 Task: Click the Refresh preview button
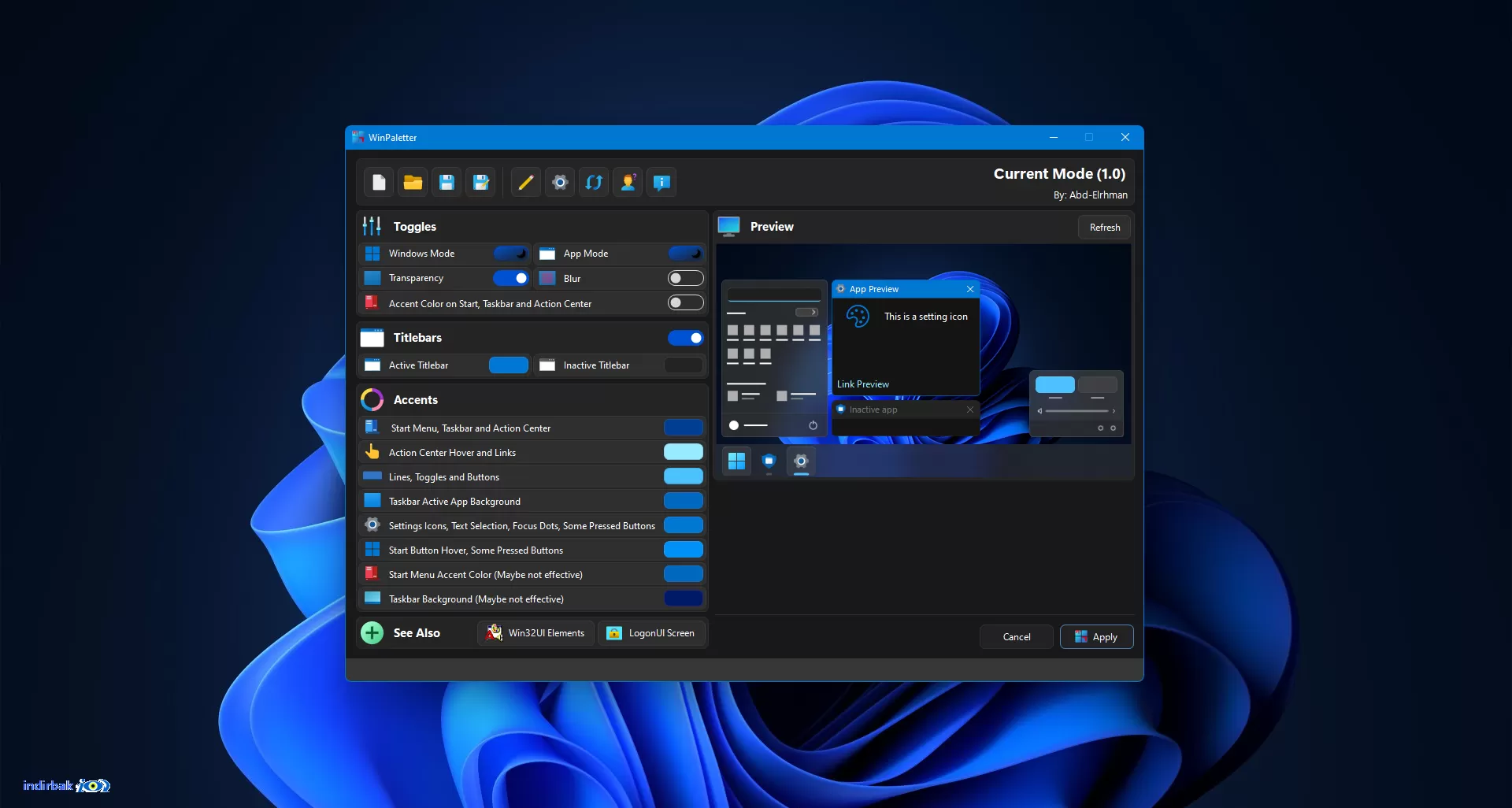point(1104,228)
